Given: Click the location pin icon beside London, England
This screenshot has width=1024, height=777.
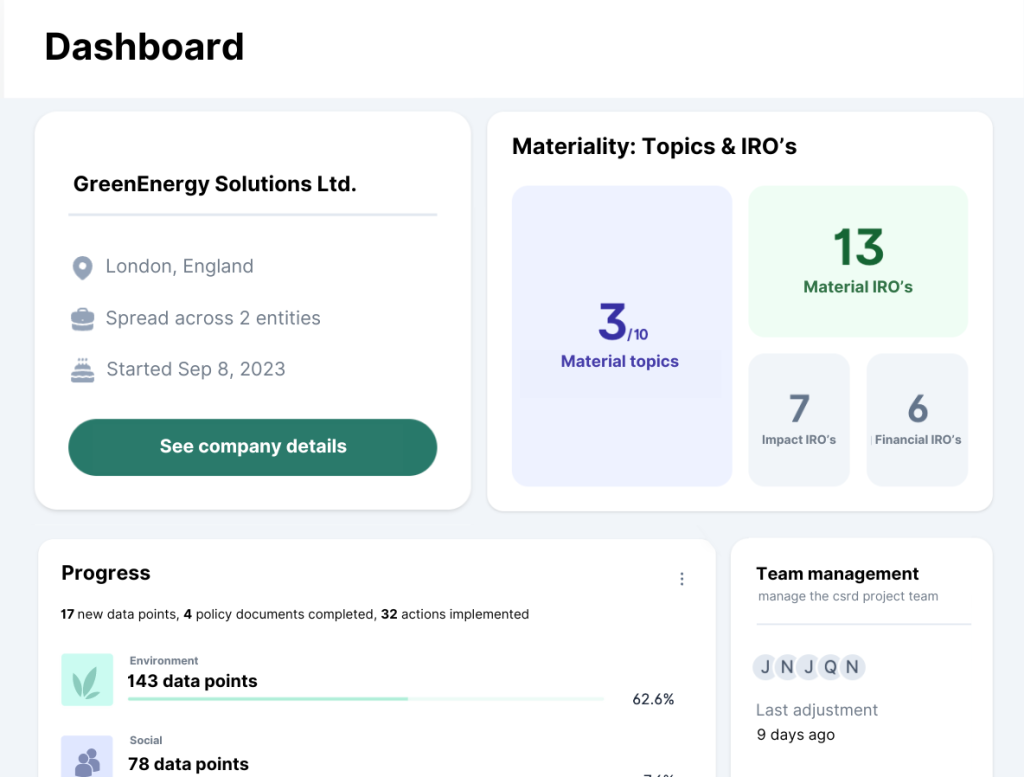Looking at the screenshot, I should (83, 267).
